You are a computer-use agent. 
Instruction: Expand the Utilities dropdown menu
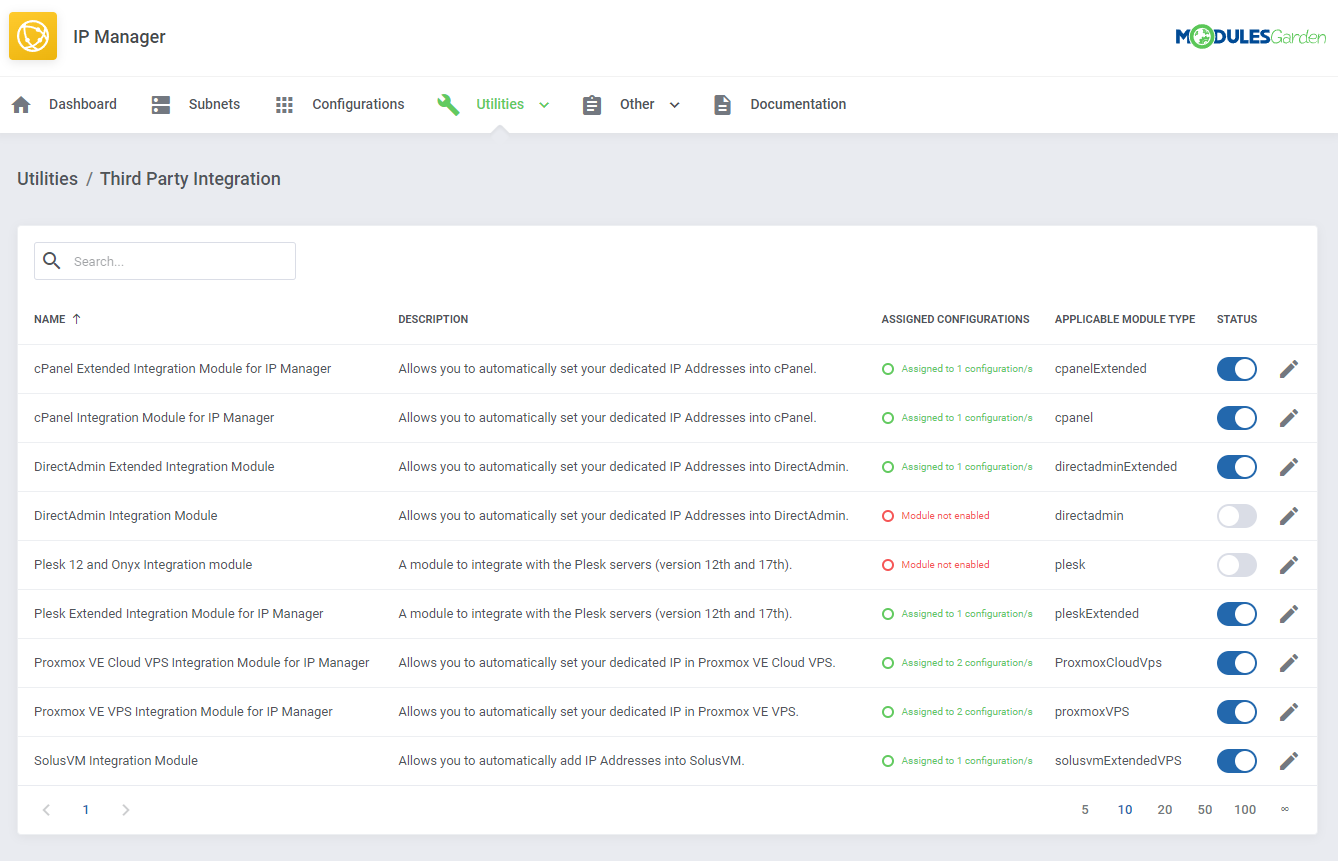point(544,104)
